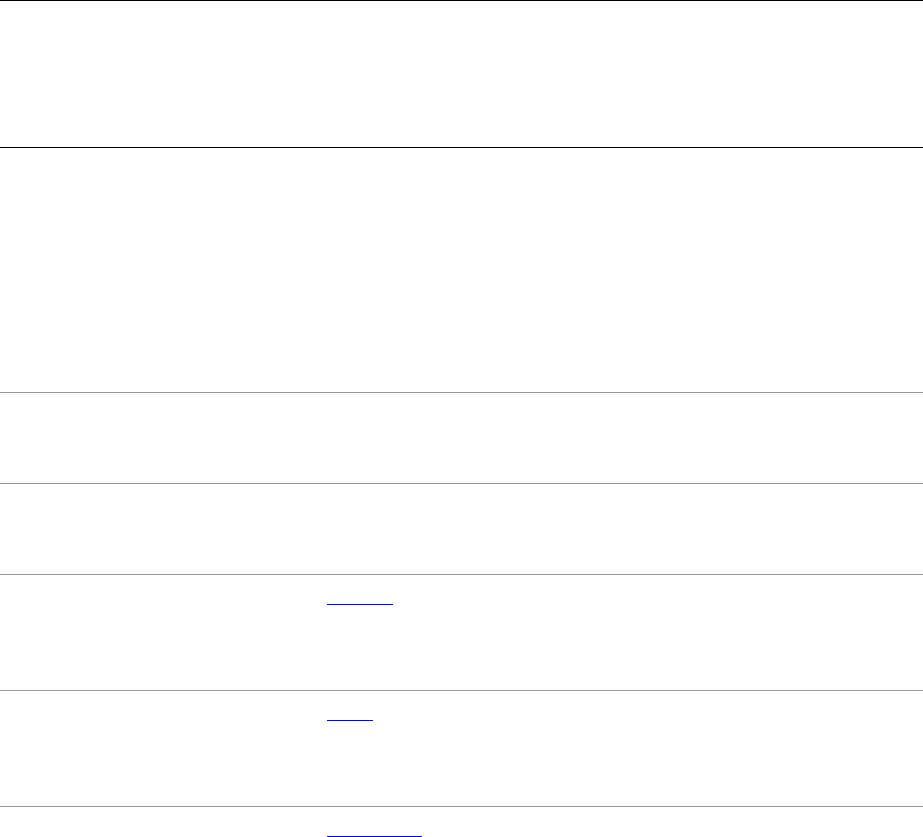Select the partially visible bottom row
This screenshot has height=837, width=923.
(462, 822)
